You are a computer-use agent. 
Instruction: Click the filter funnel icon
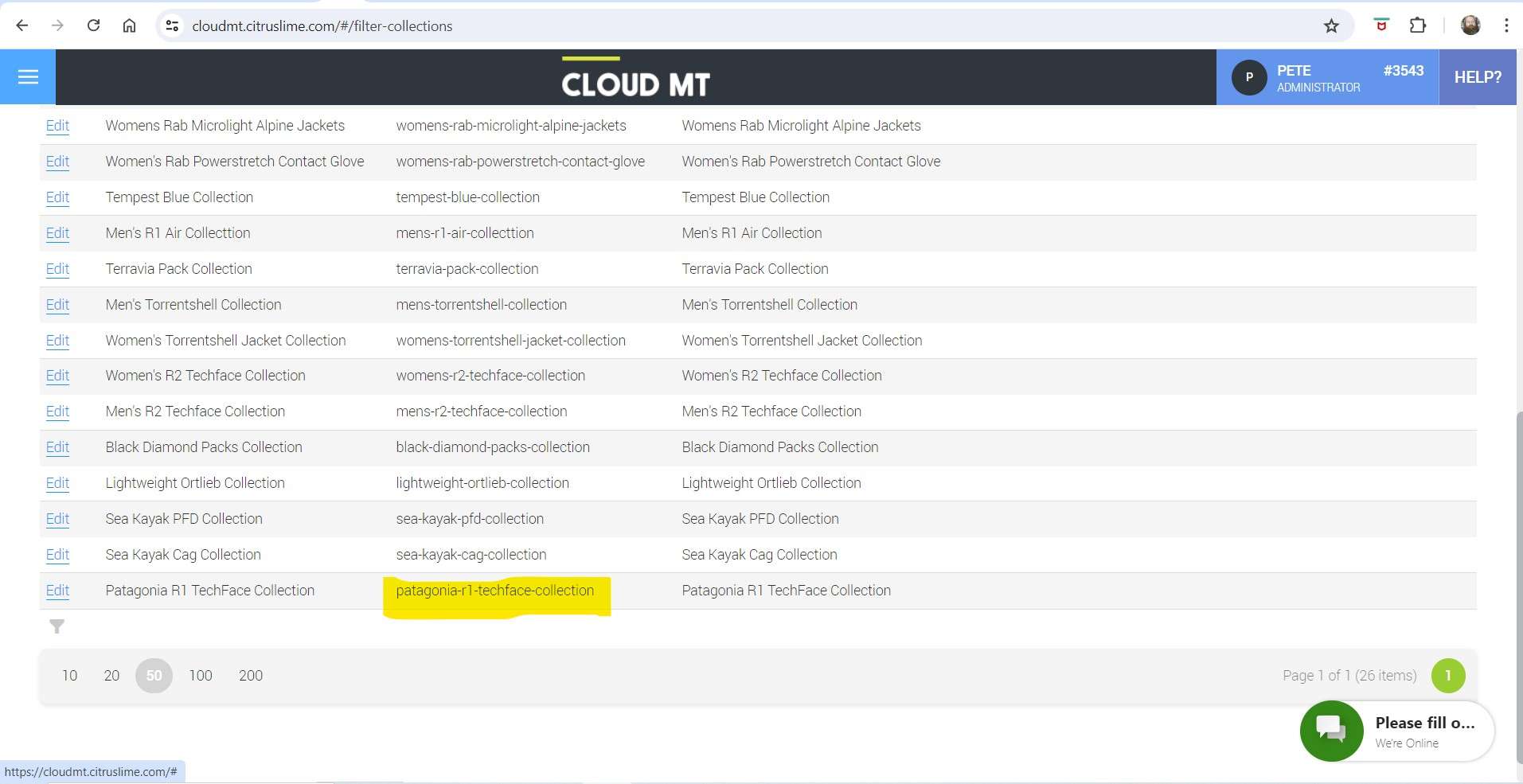click(57, 626)
